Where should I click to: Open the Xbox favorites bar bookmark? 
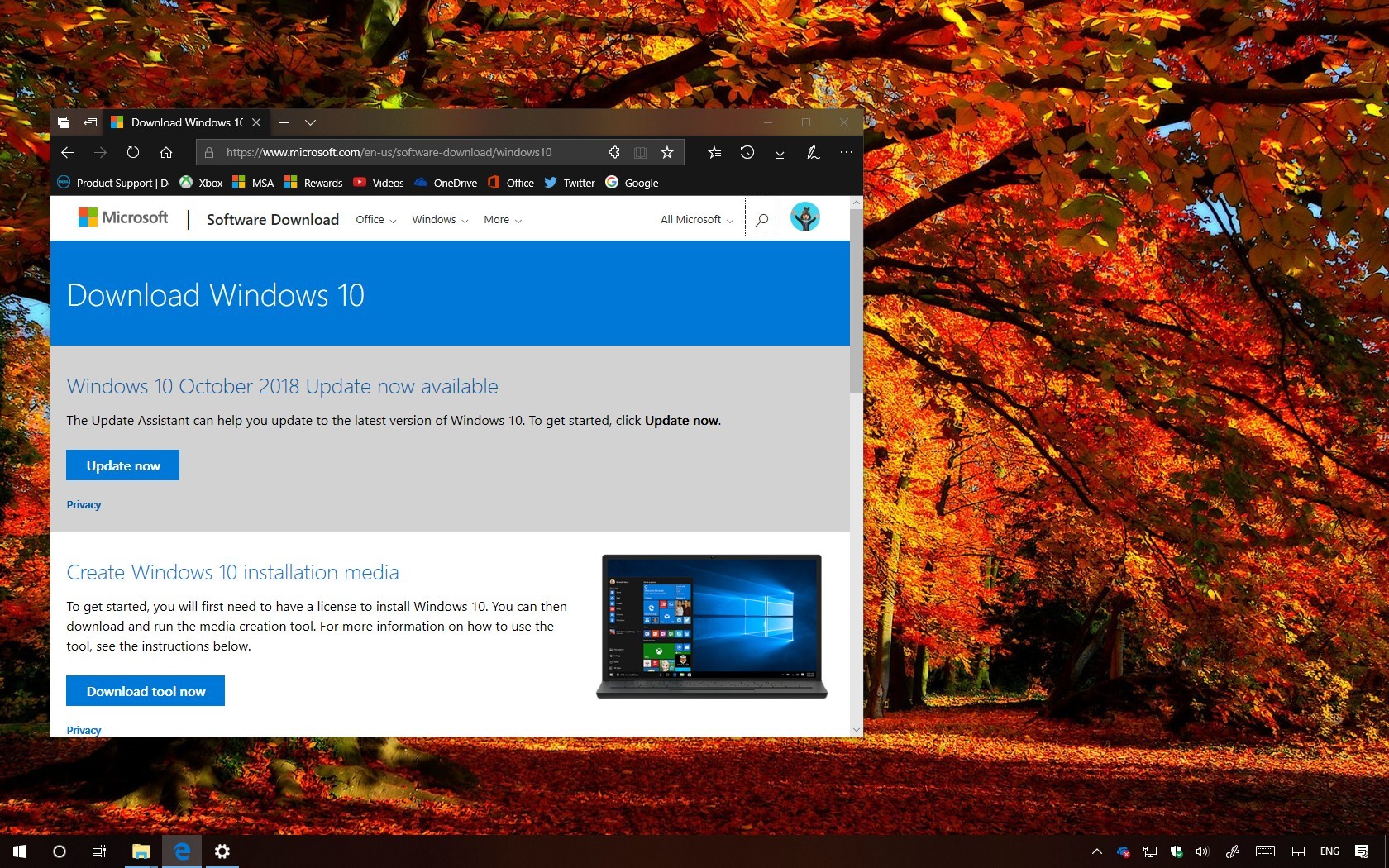point(202,183)
